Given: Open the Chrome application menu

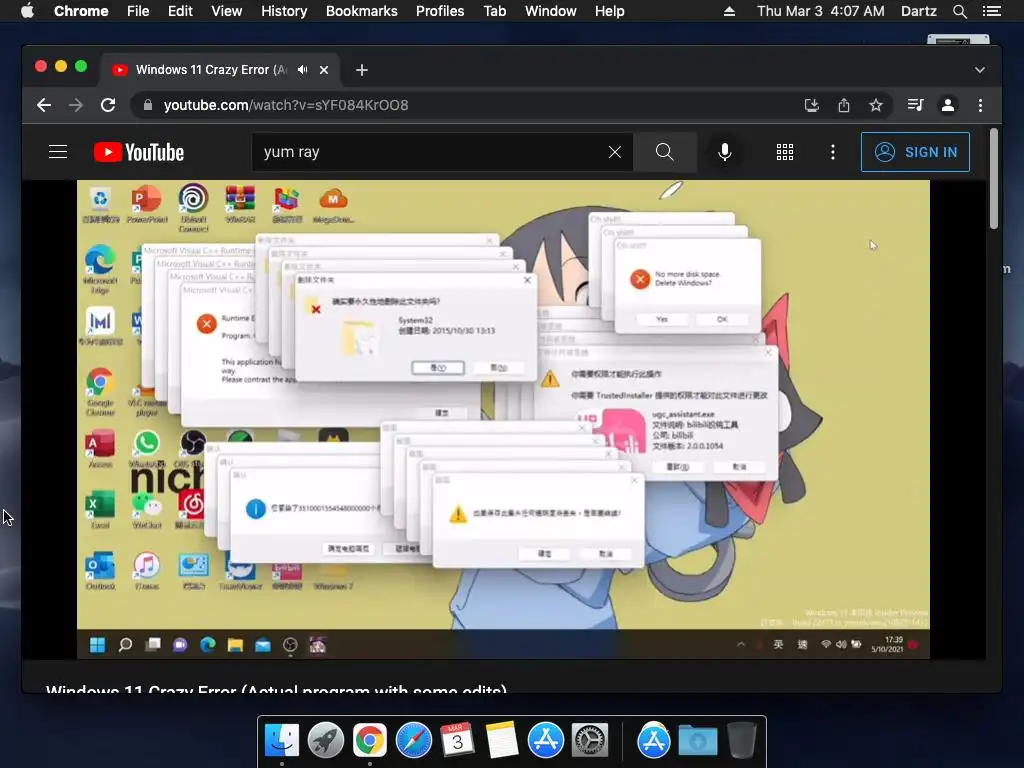Looking at the screenshot, I should (x=81, y=11).
